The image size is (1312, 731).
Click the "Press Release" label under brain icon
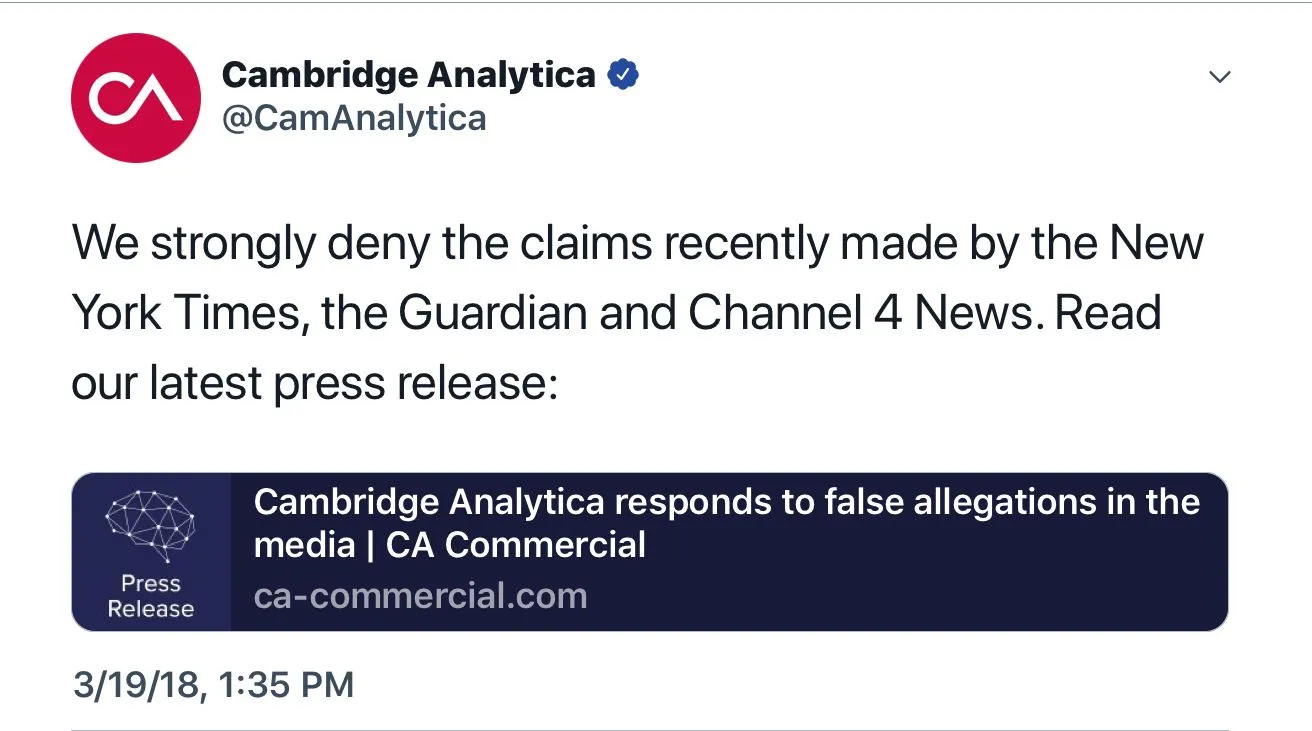click(151, 596)
